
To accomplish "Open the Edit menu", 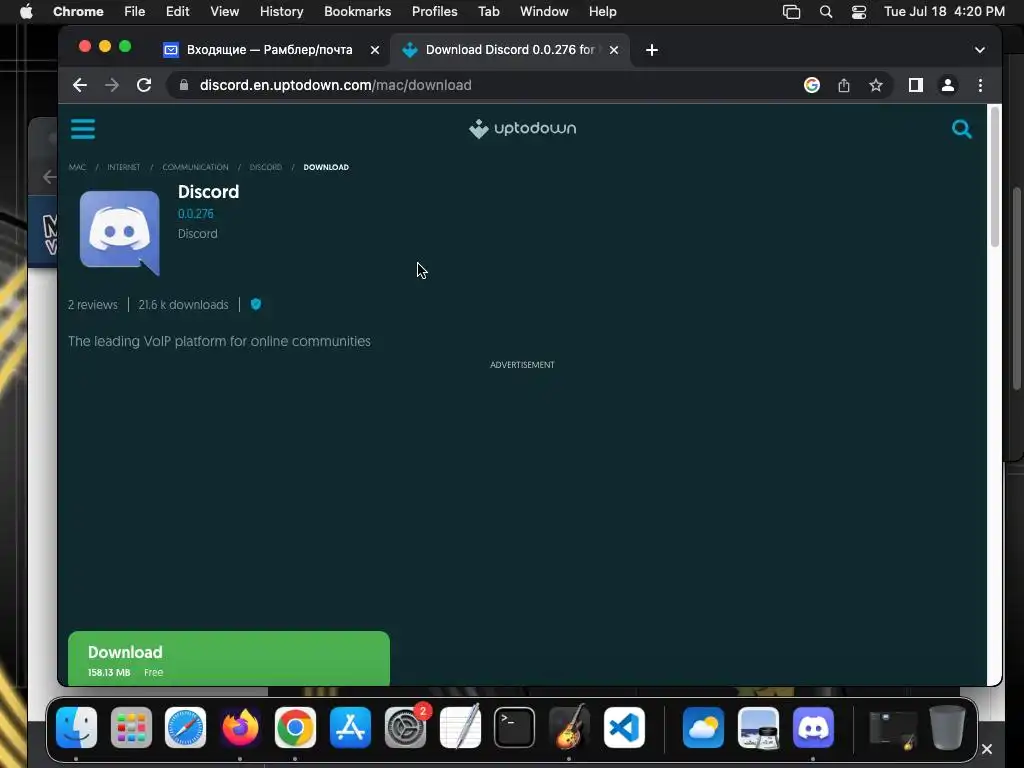I will (177, 11).
